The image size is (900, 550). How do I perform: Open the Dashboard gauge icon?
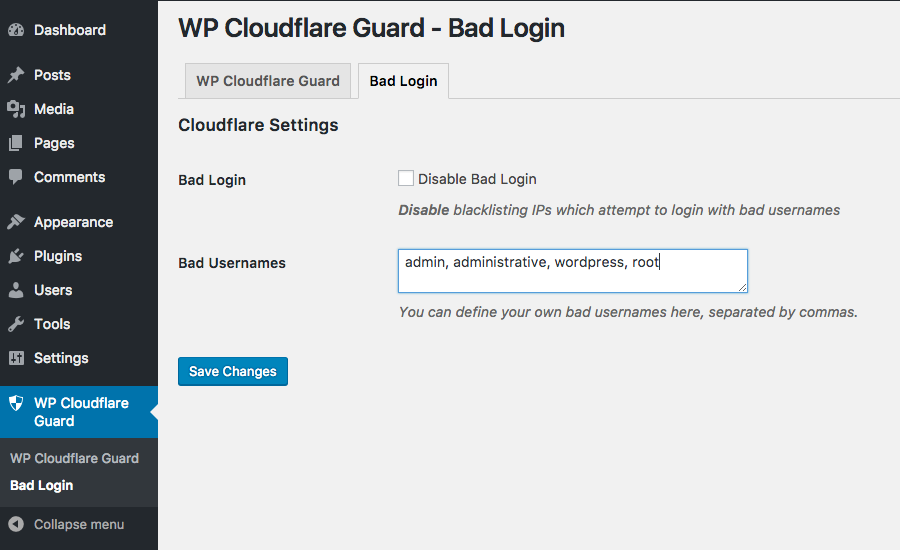click(x=16, y=30)
